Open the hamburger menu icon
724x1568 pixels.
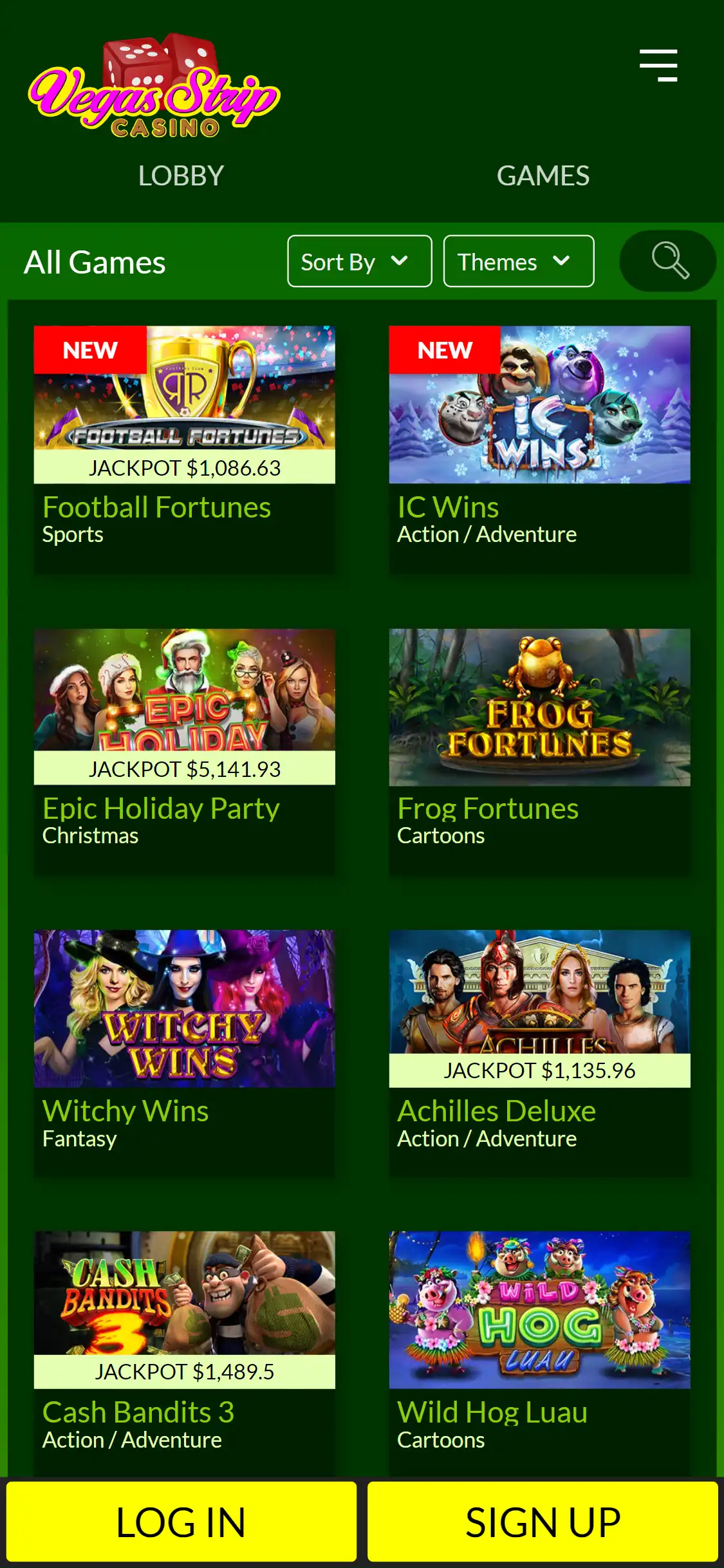pyautogui.click(x=658, y=66)
